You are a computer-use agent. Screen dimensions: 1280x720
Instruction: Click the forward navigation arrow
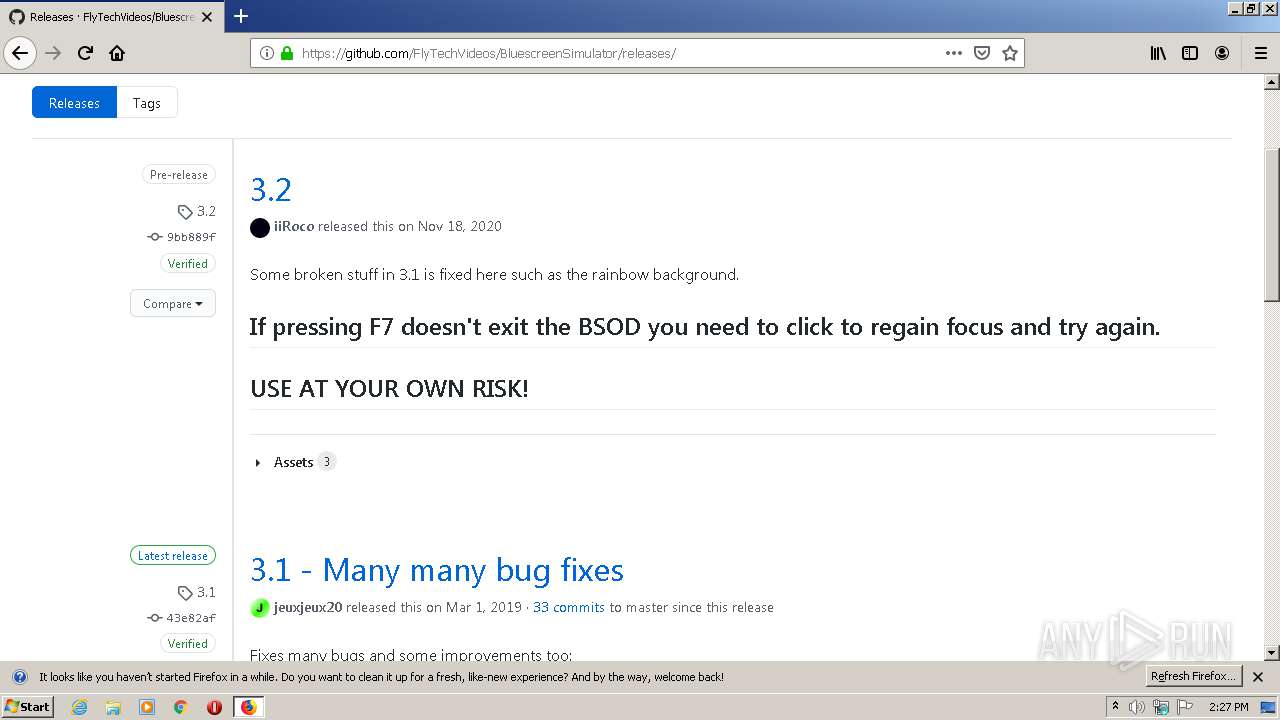pyautogui.click(x=54, y=53)
